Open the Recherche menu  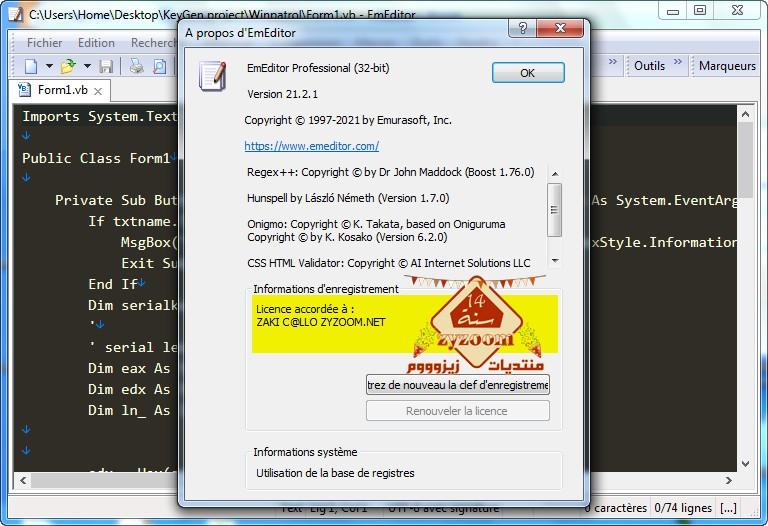(x=153, y=43)
